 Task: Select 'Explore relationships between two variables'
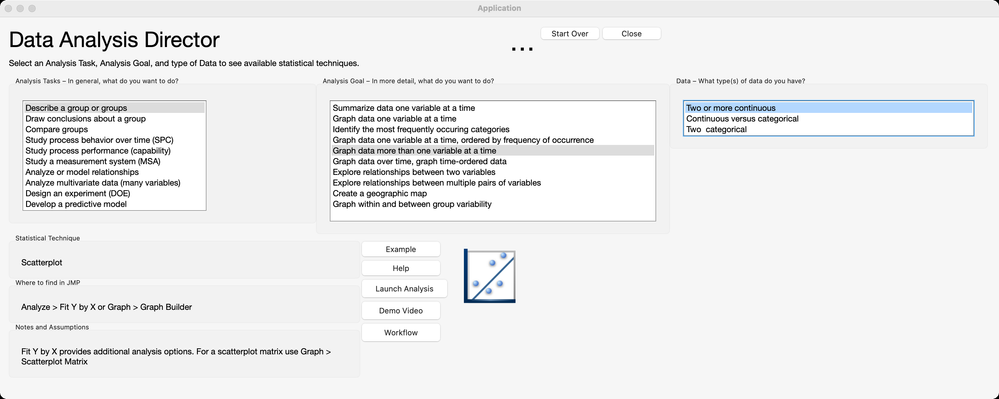492,172
